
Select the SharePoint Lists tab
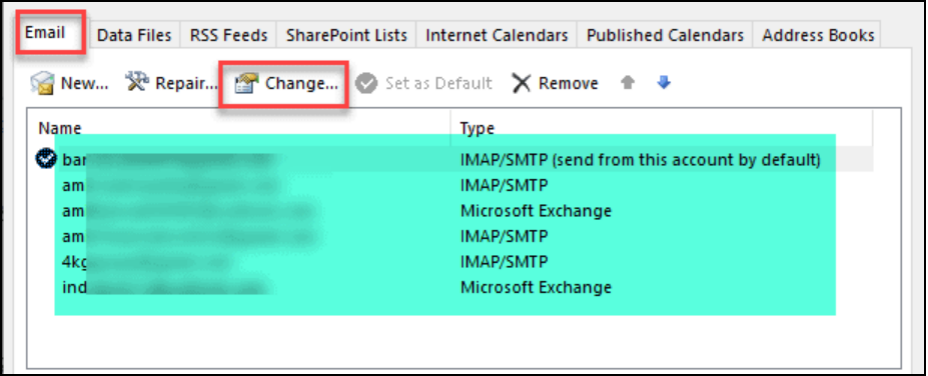pos(346,36)
